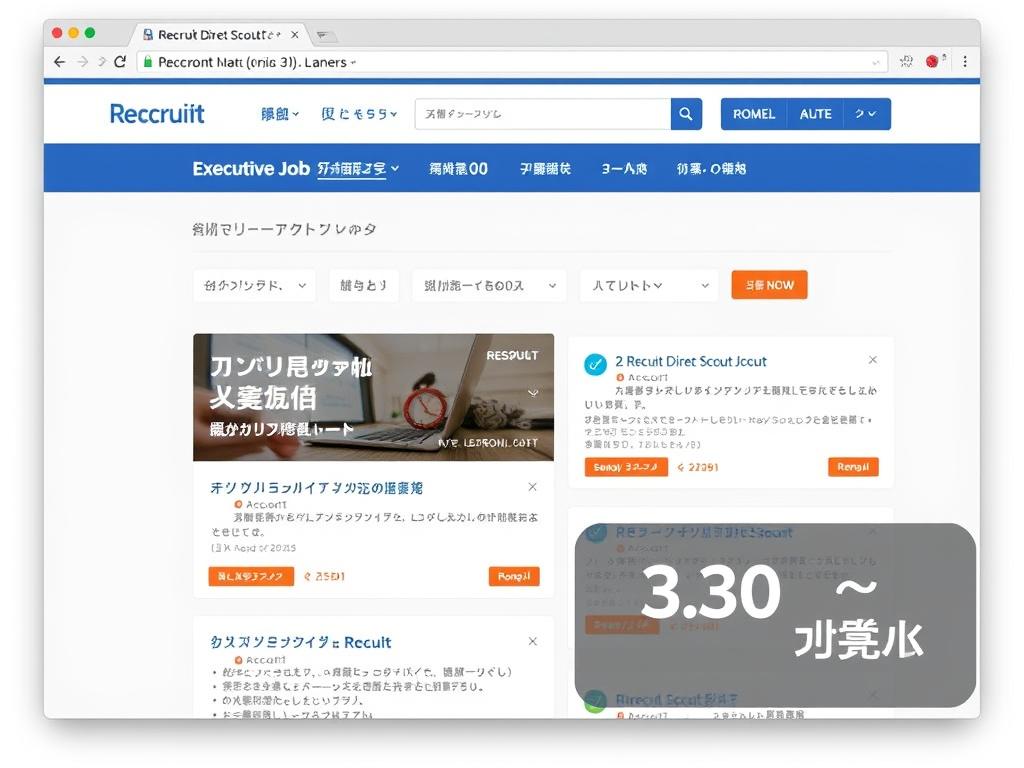Image resolution: width=1024 pixels, height=768 pixels.
Task: Click the laptop banner image
Action: point(374,397)
